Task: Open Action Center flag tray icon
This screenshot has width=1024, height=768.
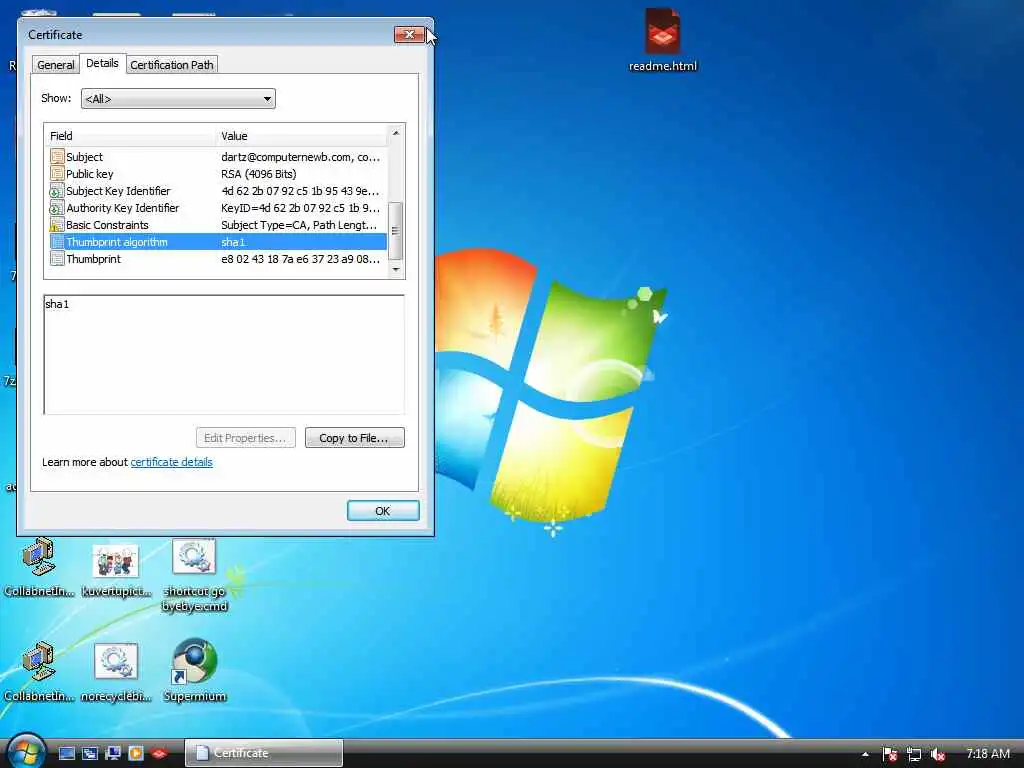Action: pyautogui.click(x=889, y=754)
